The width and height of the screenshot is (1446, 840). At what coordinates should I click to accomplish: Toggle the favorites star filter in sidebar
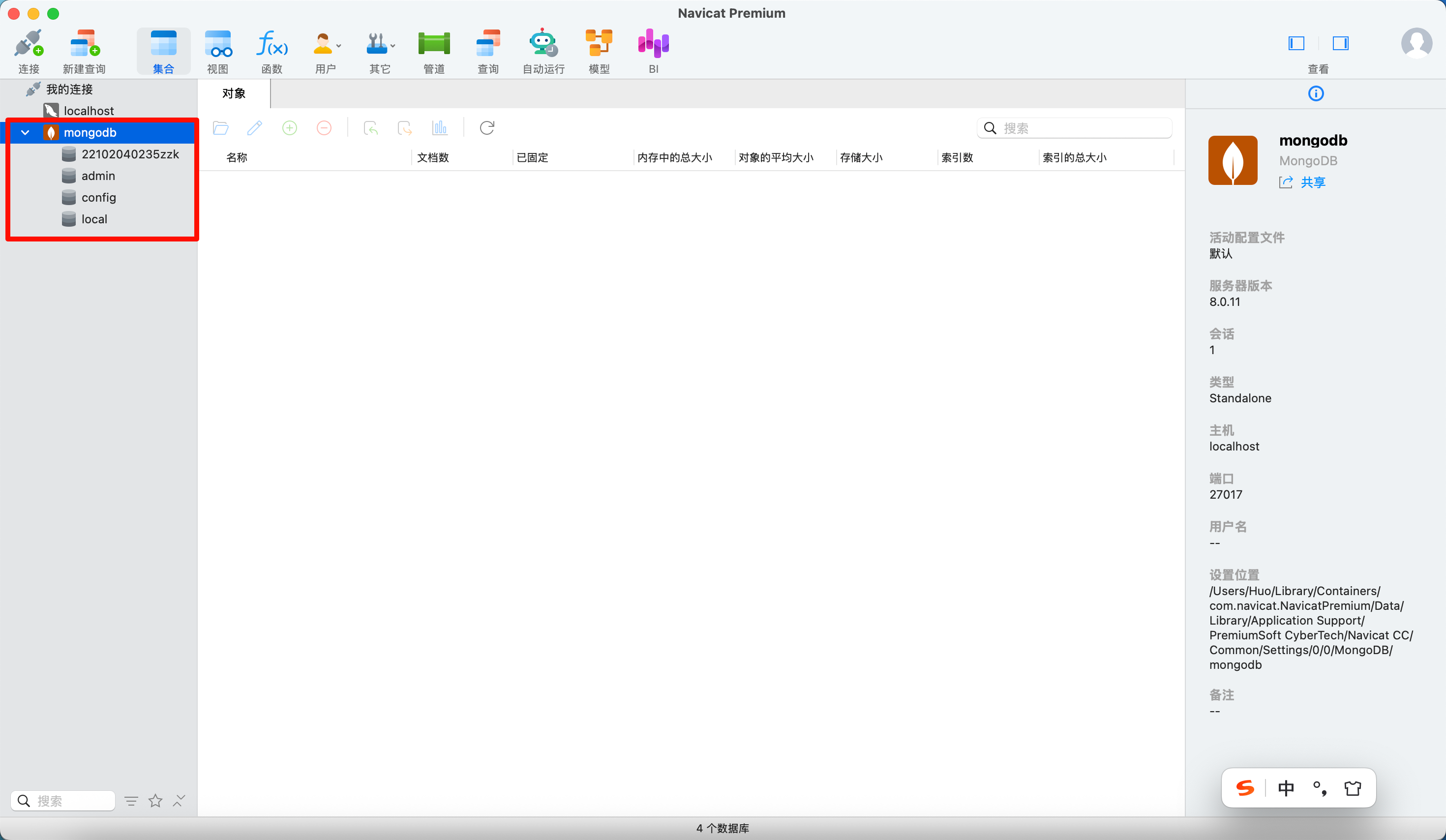[x=155, y=801]
